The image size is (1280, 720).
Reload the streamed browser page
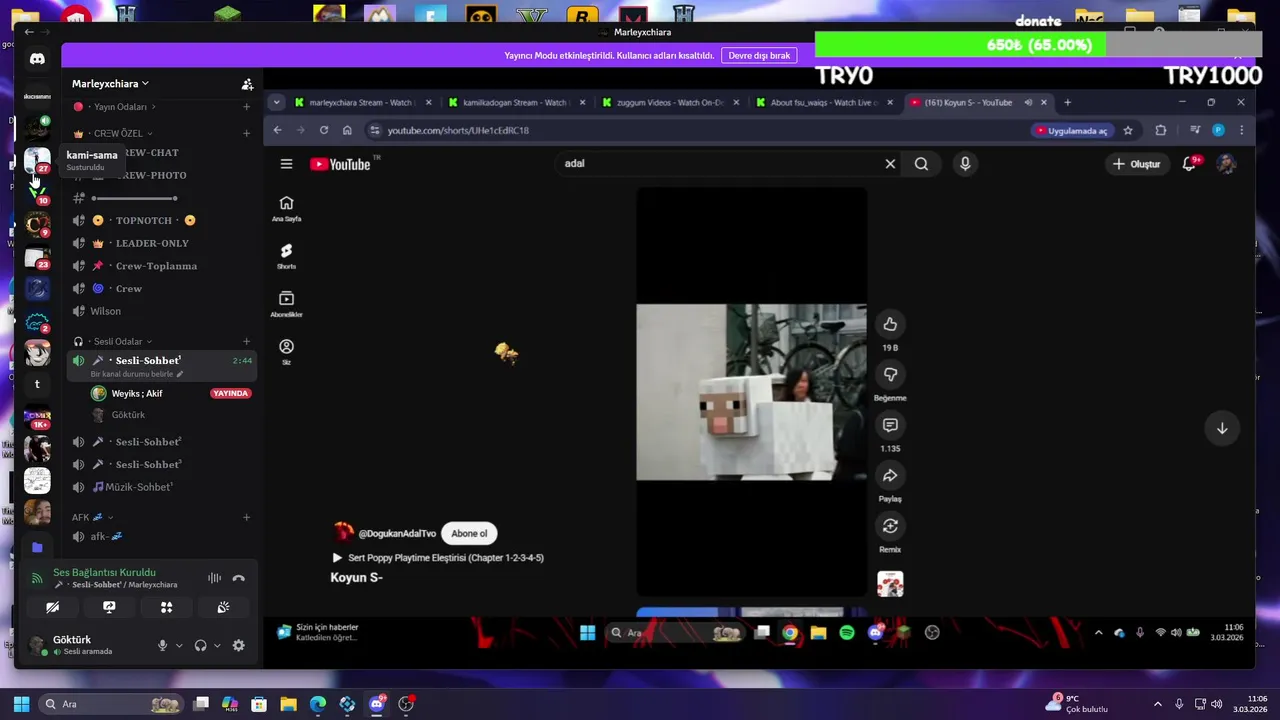(x=324, y=130)
